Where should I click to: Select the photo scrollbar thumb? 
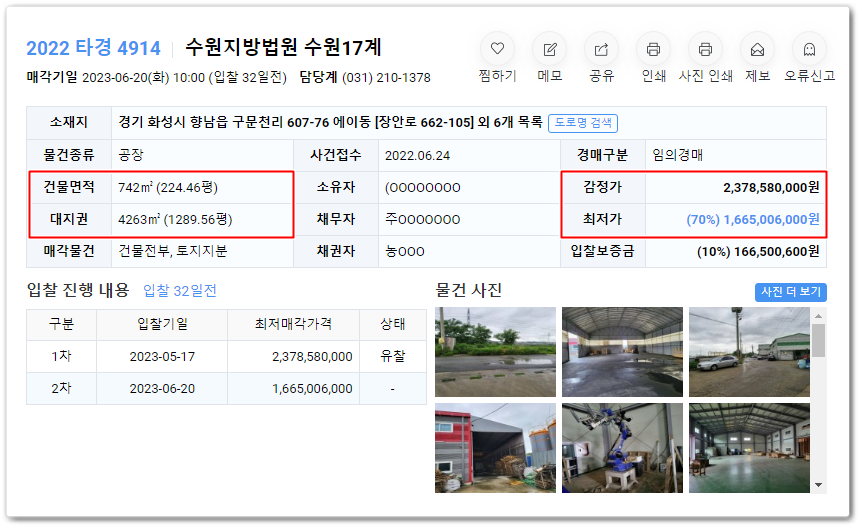pos(819,340)
